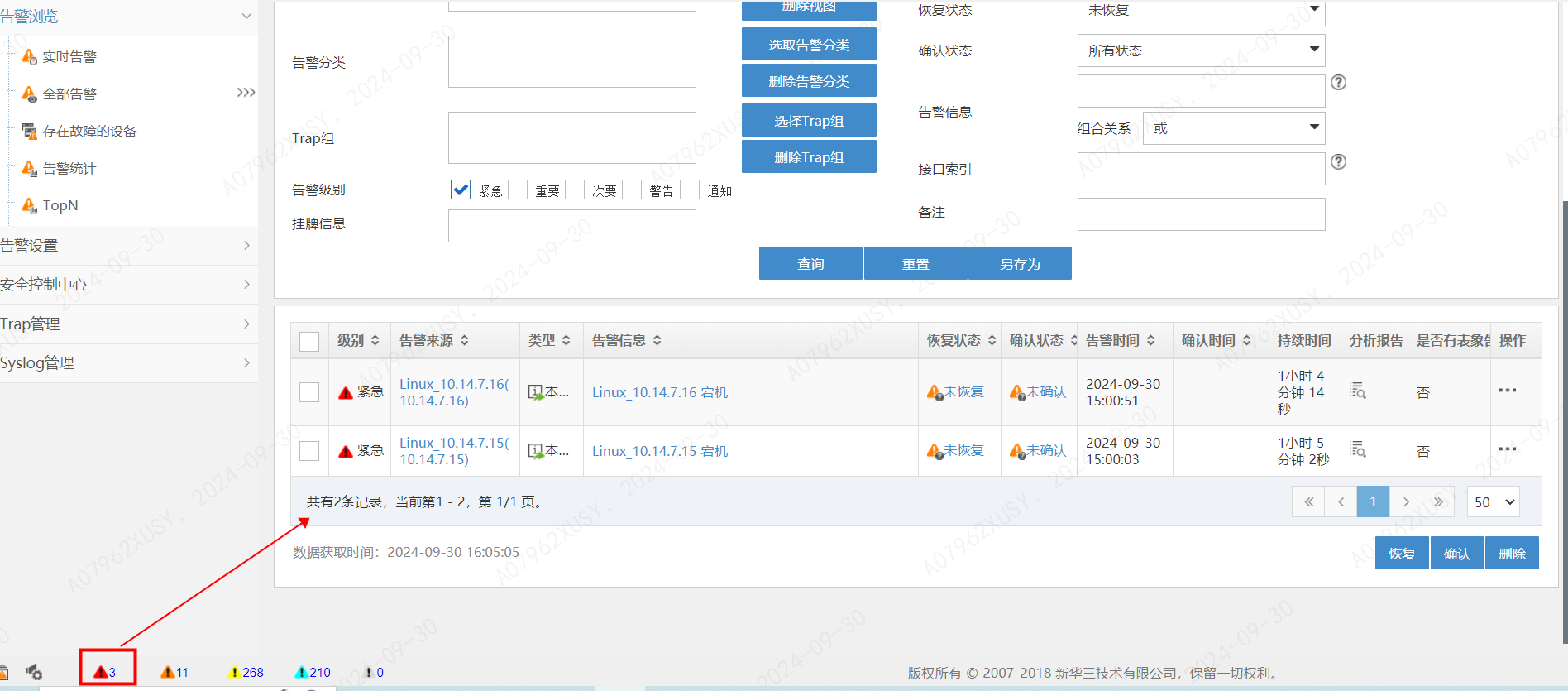Open alarm info link Linux_10.14.7.16 宕机
Viewport: 1568px width, 691px height.
tap(660, 392)
